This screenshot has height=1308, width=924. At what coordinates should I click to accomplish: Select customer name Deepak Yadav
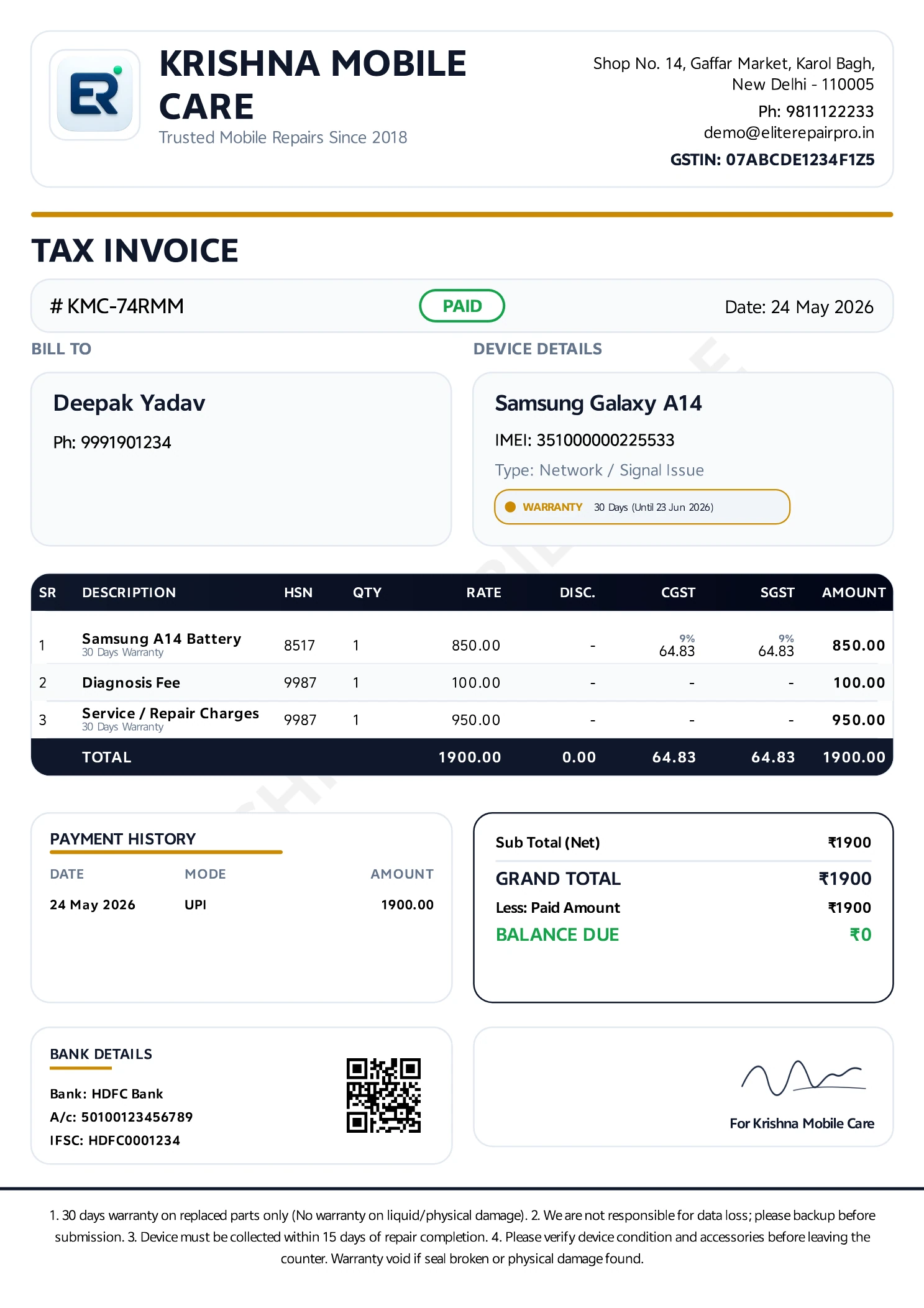(x=129, y=403)
